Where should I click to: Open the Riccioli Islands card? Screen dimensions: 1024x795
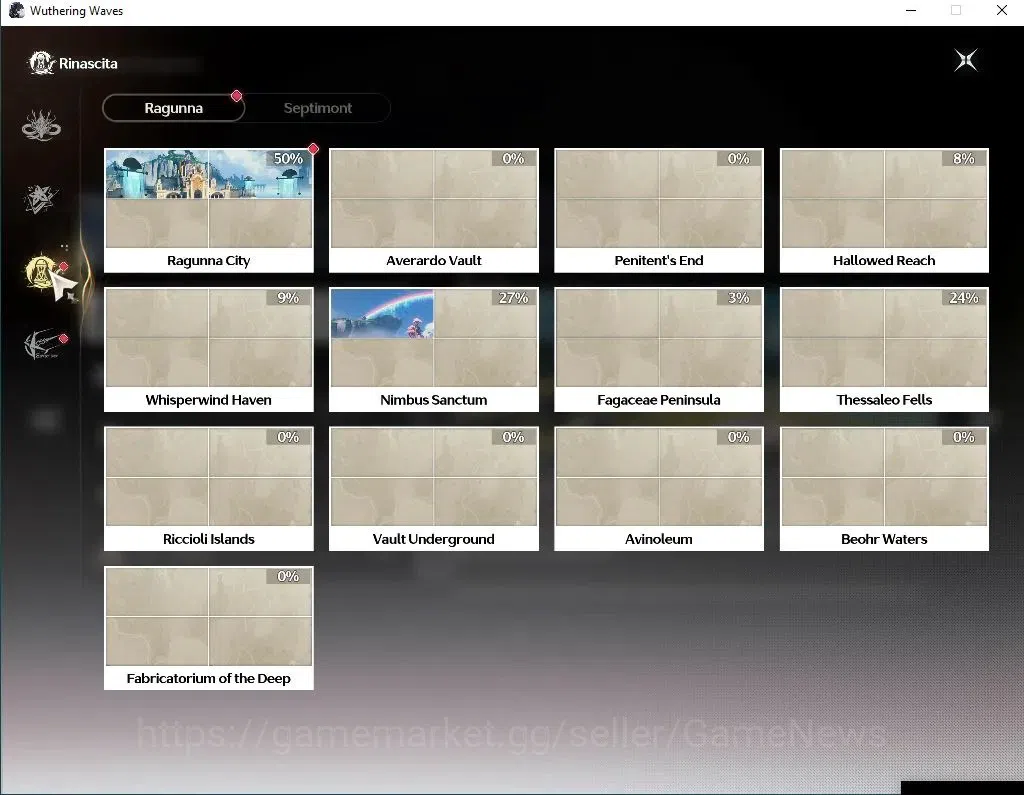(209, 489)
